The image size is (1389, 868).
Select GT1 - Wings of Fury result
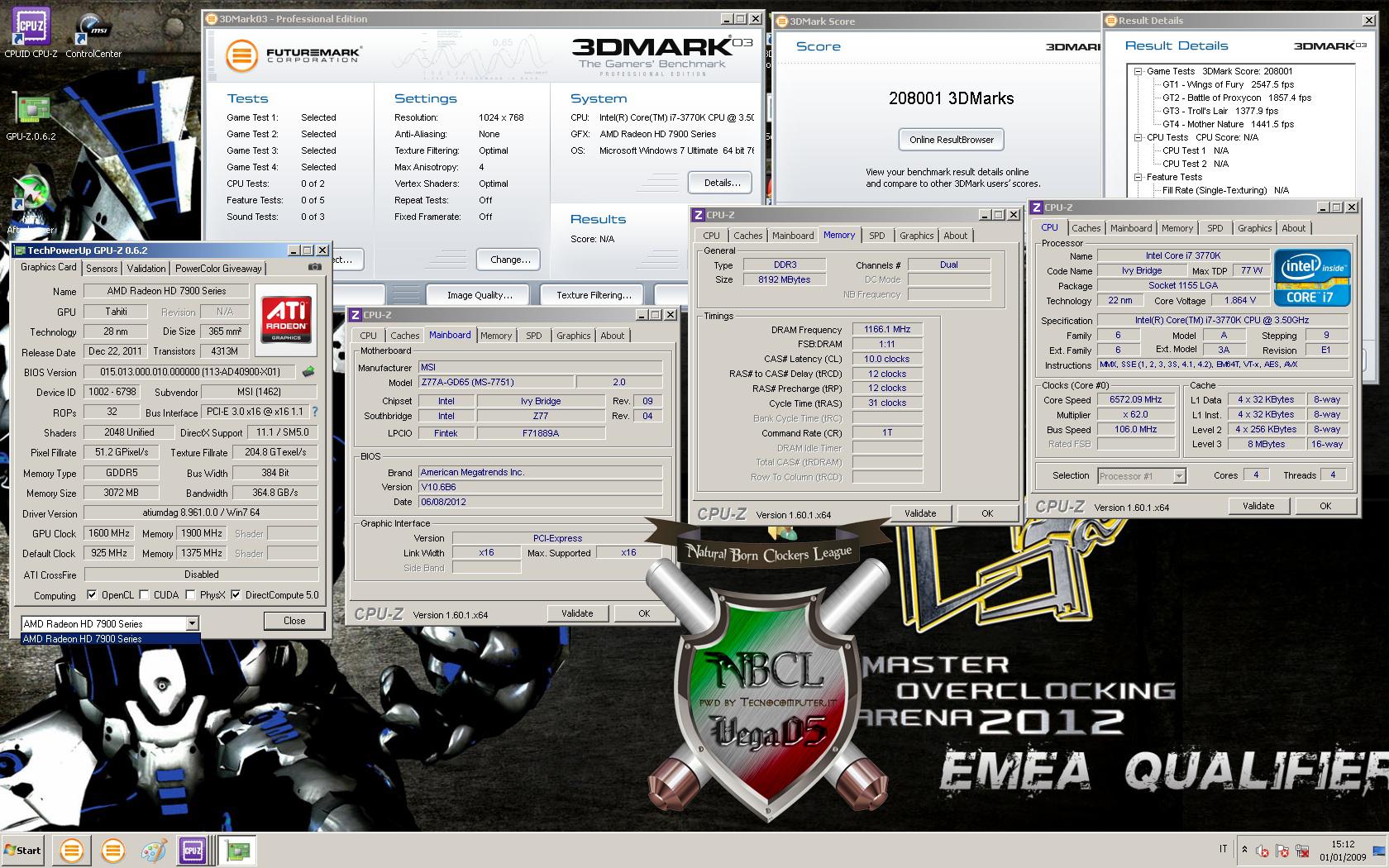coord(1228,84)
